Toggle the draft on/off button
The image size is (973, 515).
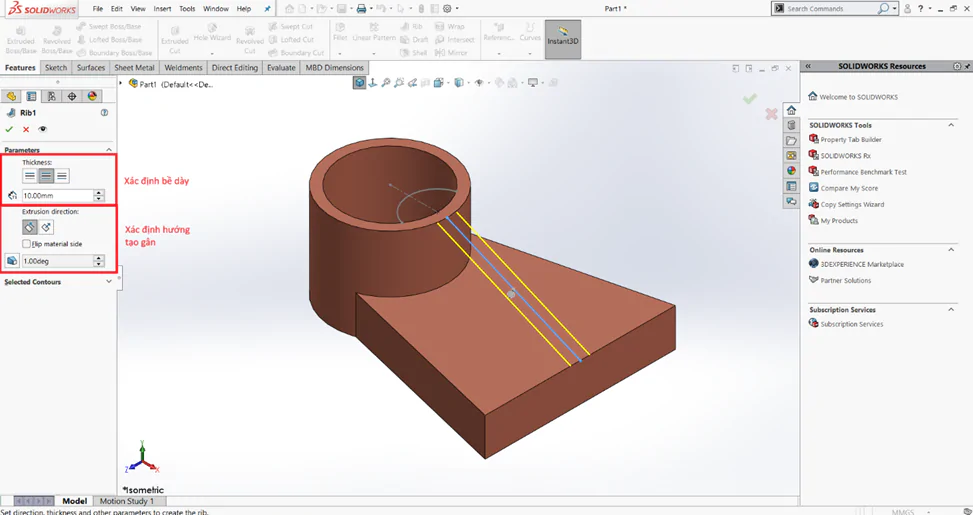click(12, 261)
